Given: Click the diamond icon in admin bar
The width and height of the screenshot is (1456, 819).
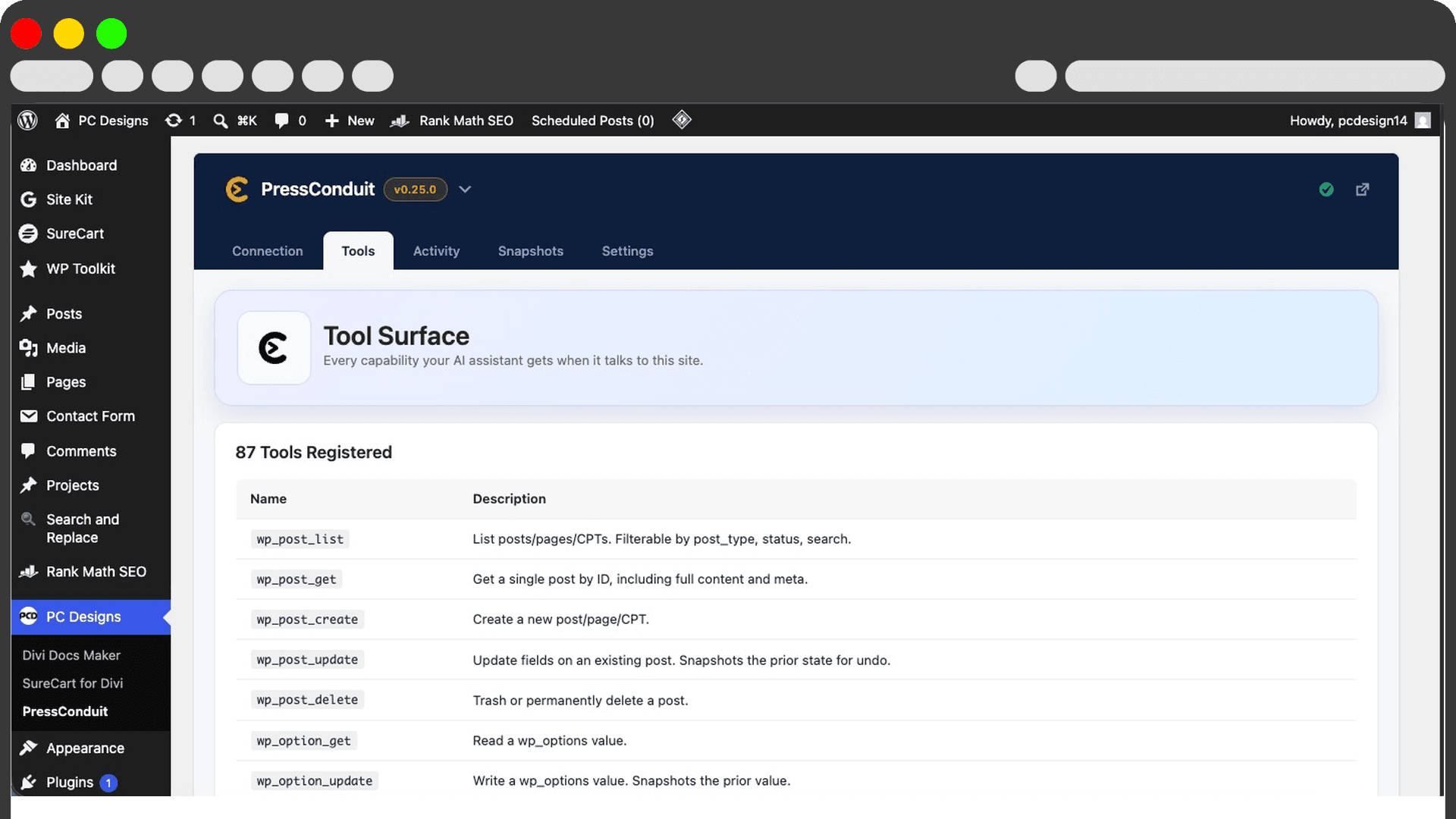Looking at the screenshot, I should pyautogui.click(x=682, y=120).
